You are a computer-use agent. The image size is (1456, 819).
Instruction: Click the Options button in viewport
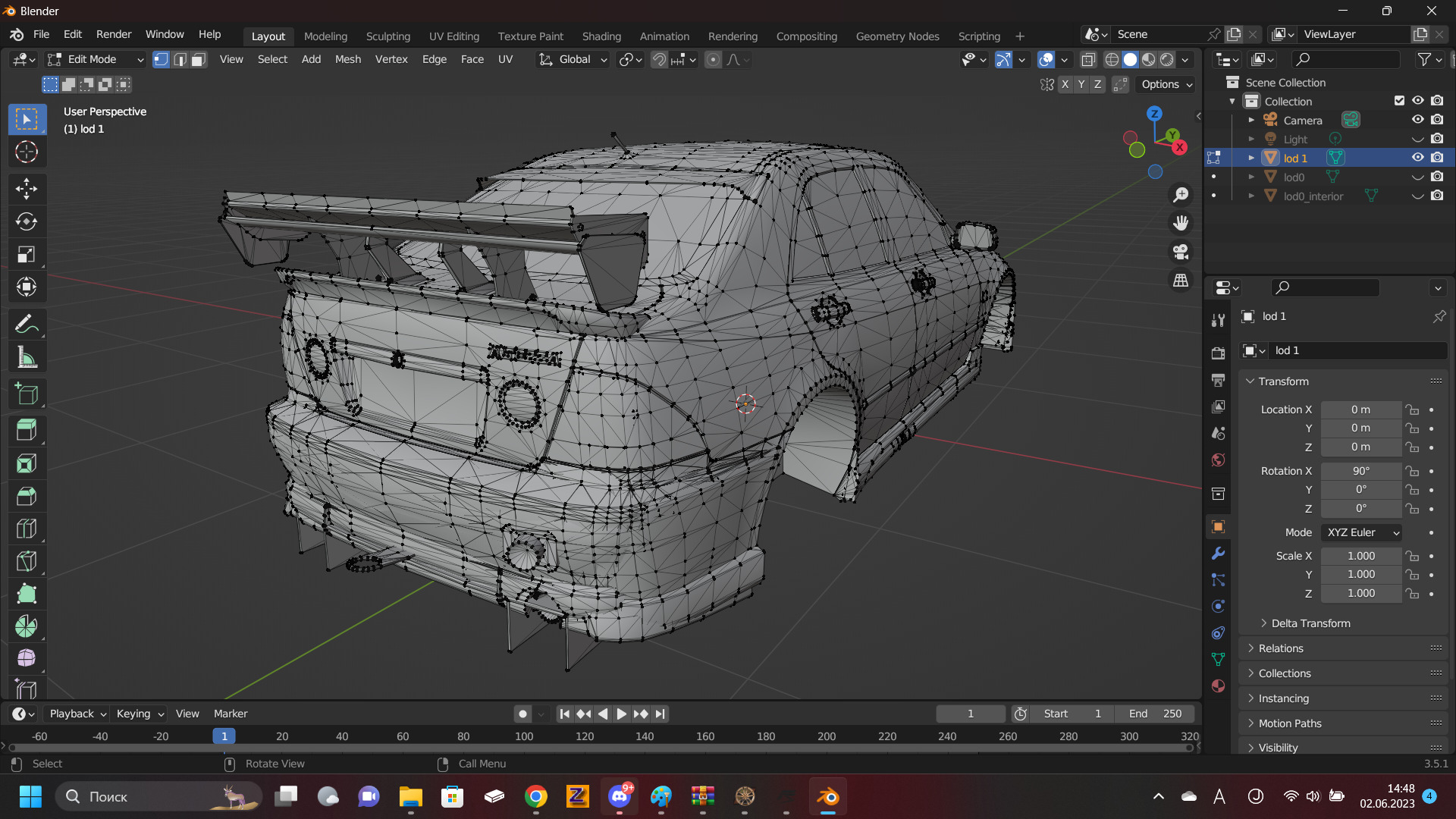click(1166, 84)
